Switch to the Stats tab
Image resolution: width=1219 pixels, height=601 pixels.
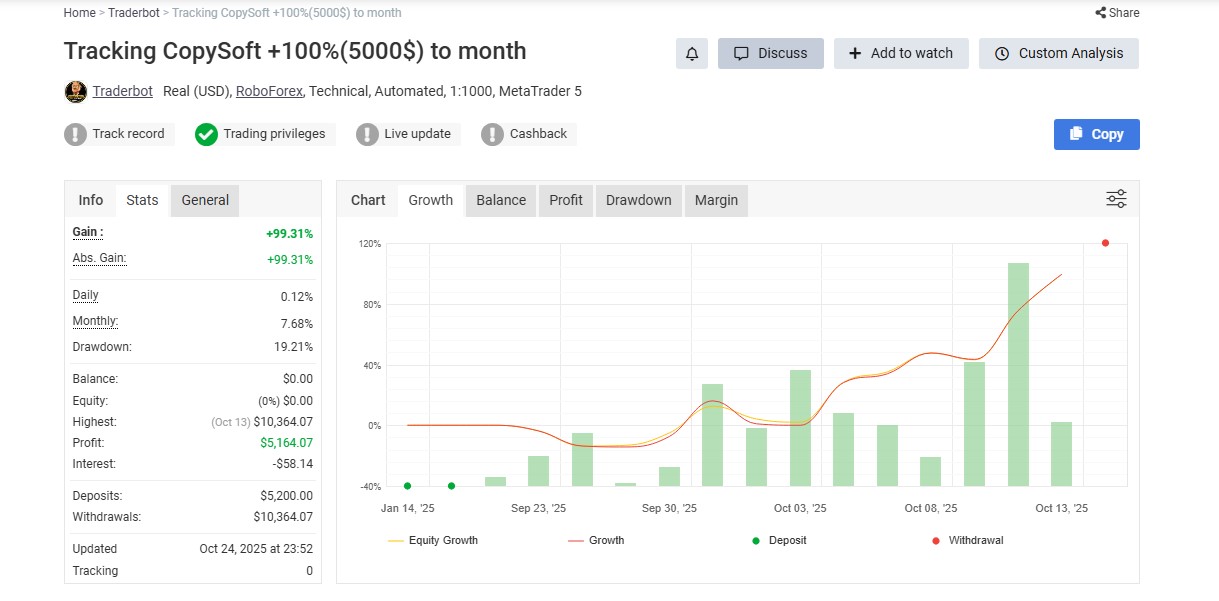click(x=142, y=200)
